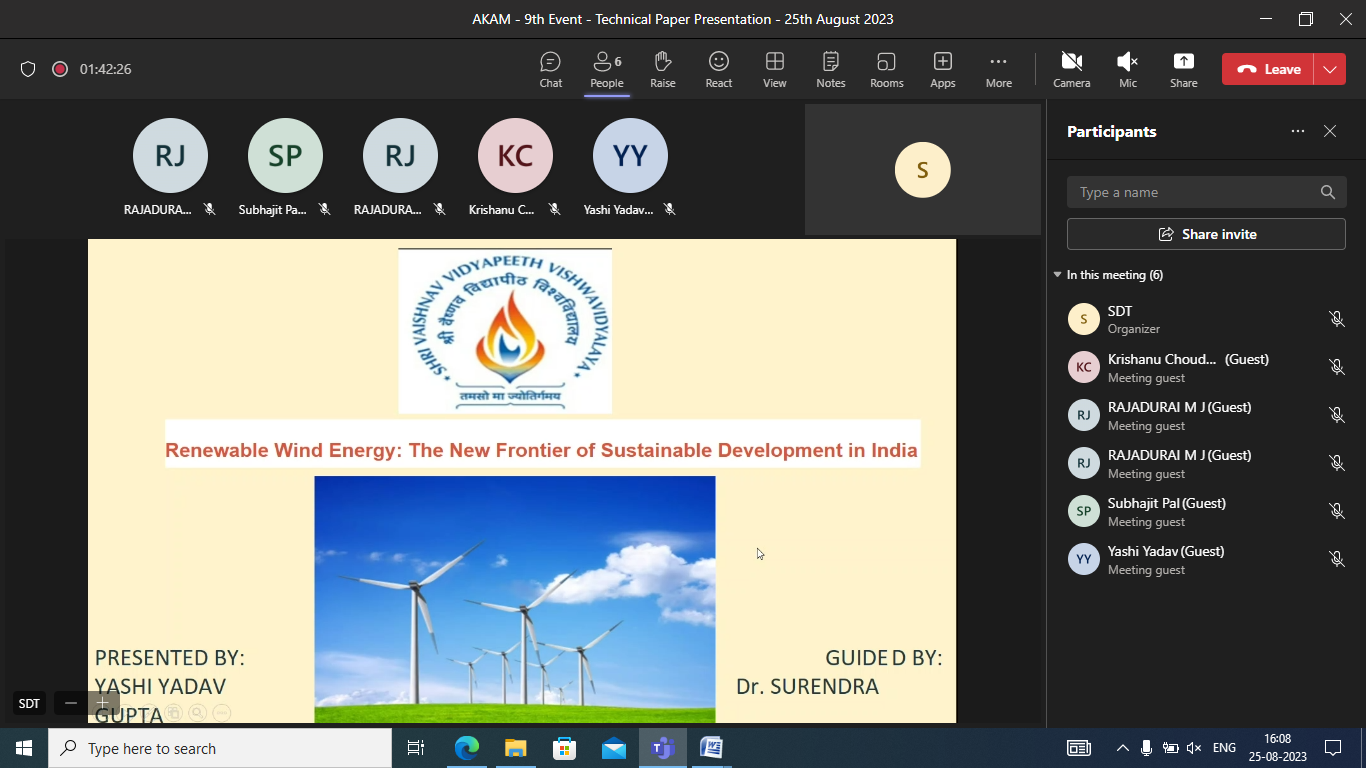Toggle the People participants pane
This screenshot has height=768, width=1366.
click(x=606, y=69)
